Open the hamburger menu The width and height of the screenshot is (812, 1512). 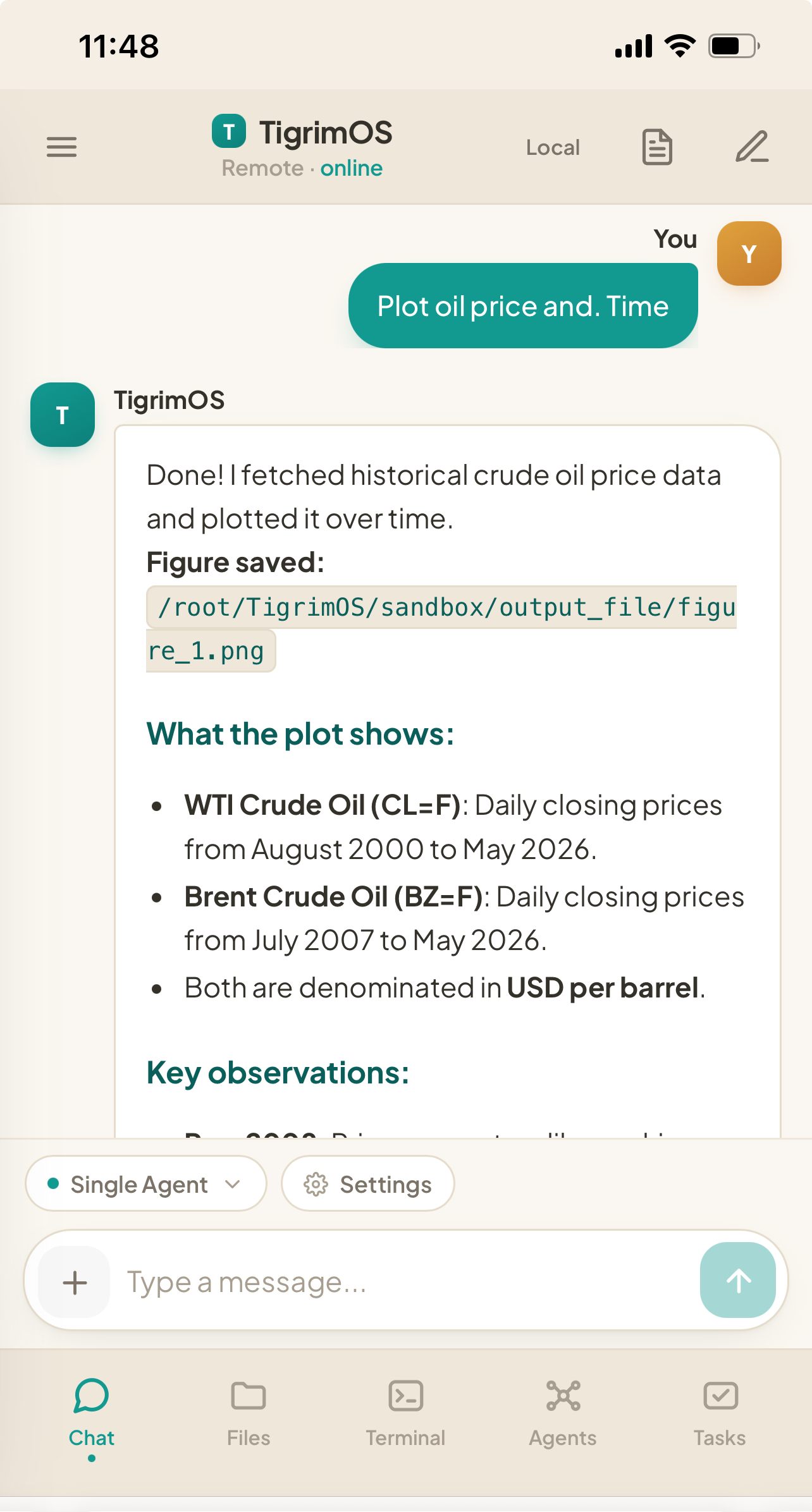61,147
